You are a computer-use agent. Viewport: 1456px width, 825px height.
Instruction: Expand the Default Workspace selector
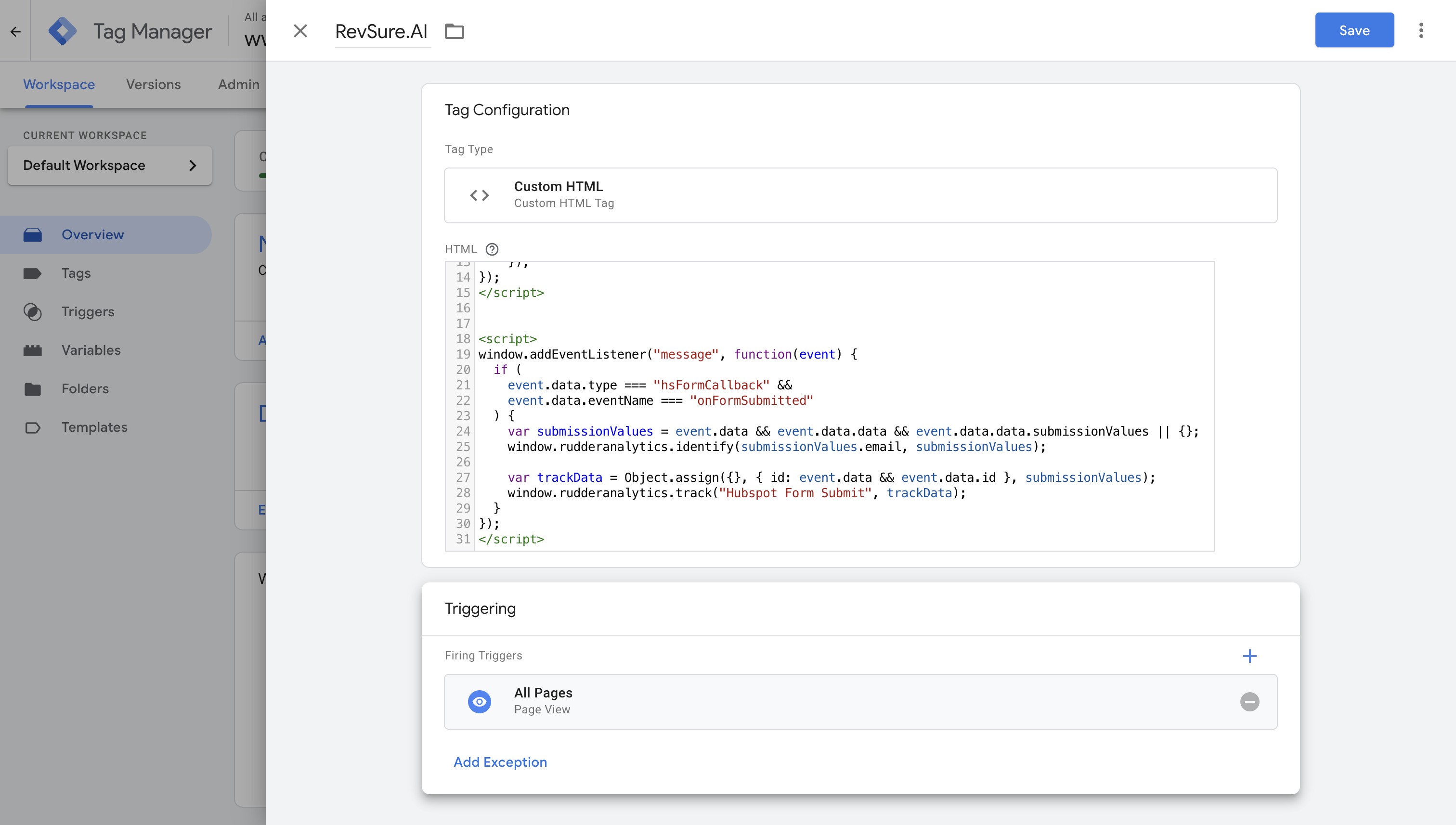tap(109, 166)
